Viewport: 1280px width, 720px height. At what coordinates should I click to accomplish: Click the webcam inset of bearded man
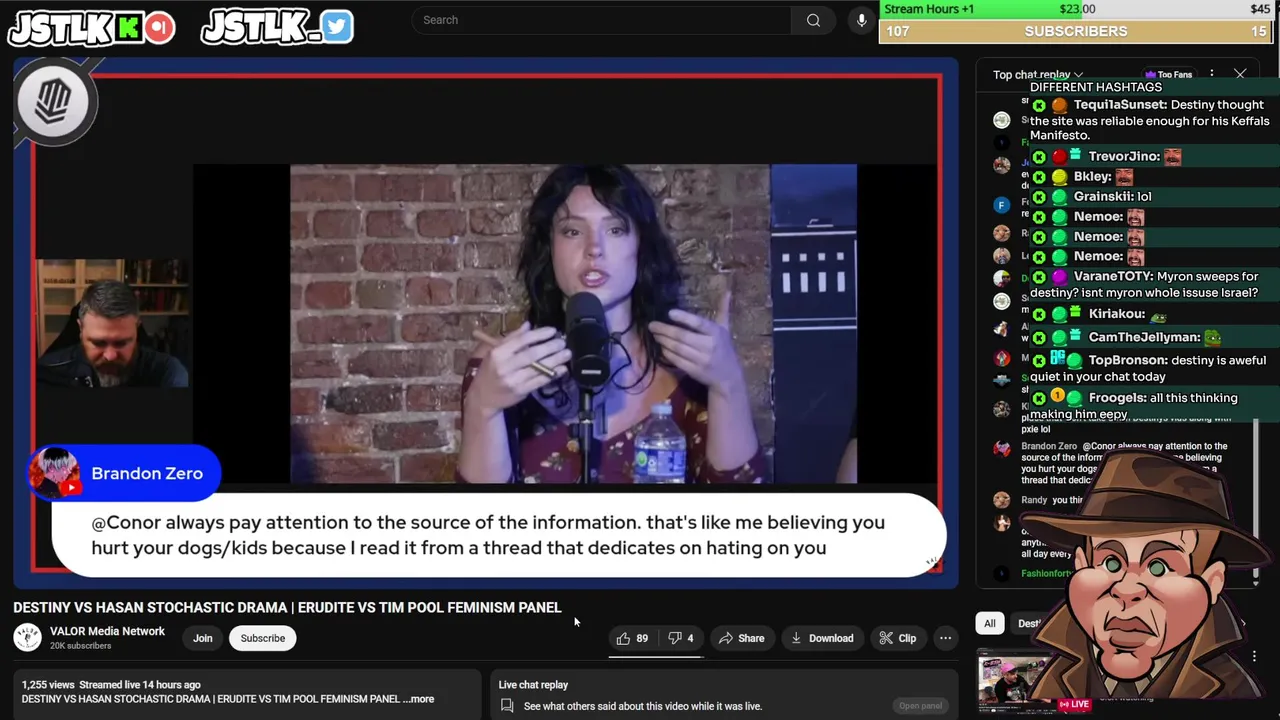coord(111,323)
